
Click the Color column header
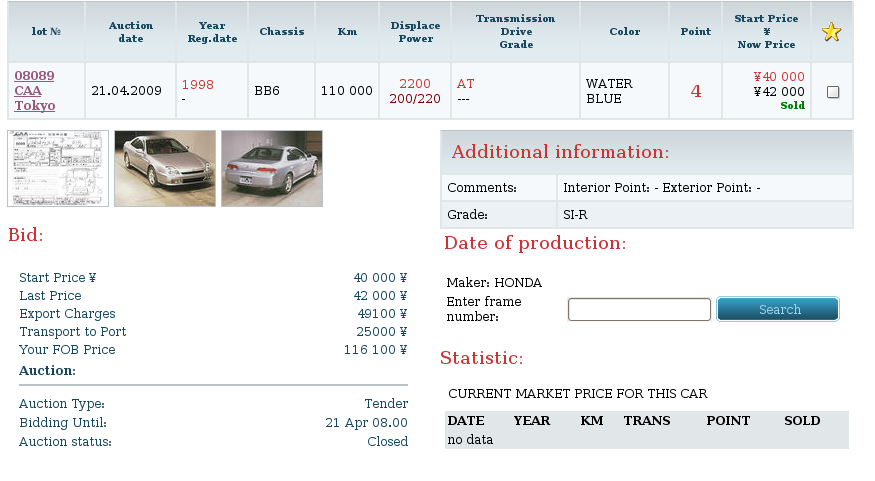tap(624, 32)
